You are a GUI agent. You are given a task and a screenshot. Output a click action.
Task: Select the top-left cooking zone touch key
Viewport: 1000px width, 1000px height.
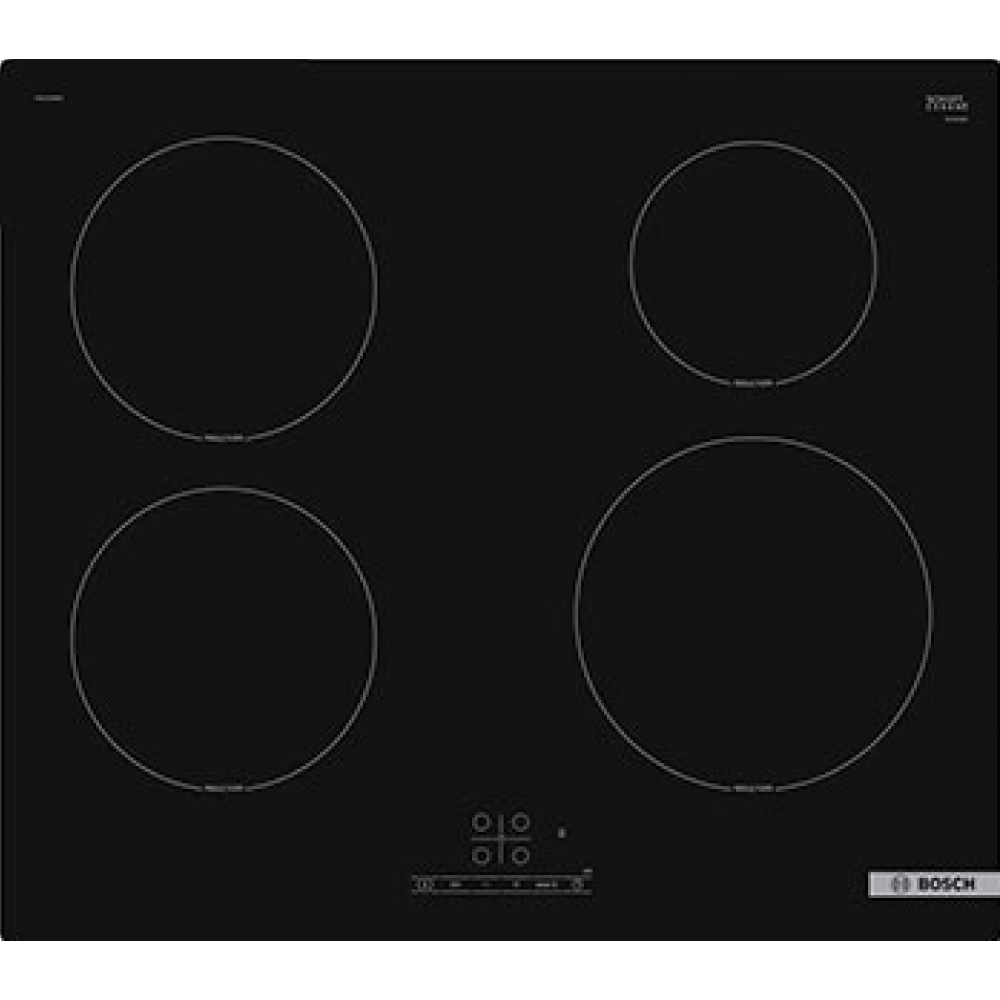(481, 822)
